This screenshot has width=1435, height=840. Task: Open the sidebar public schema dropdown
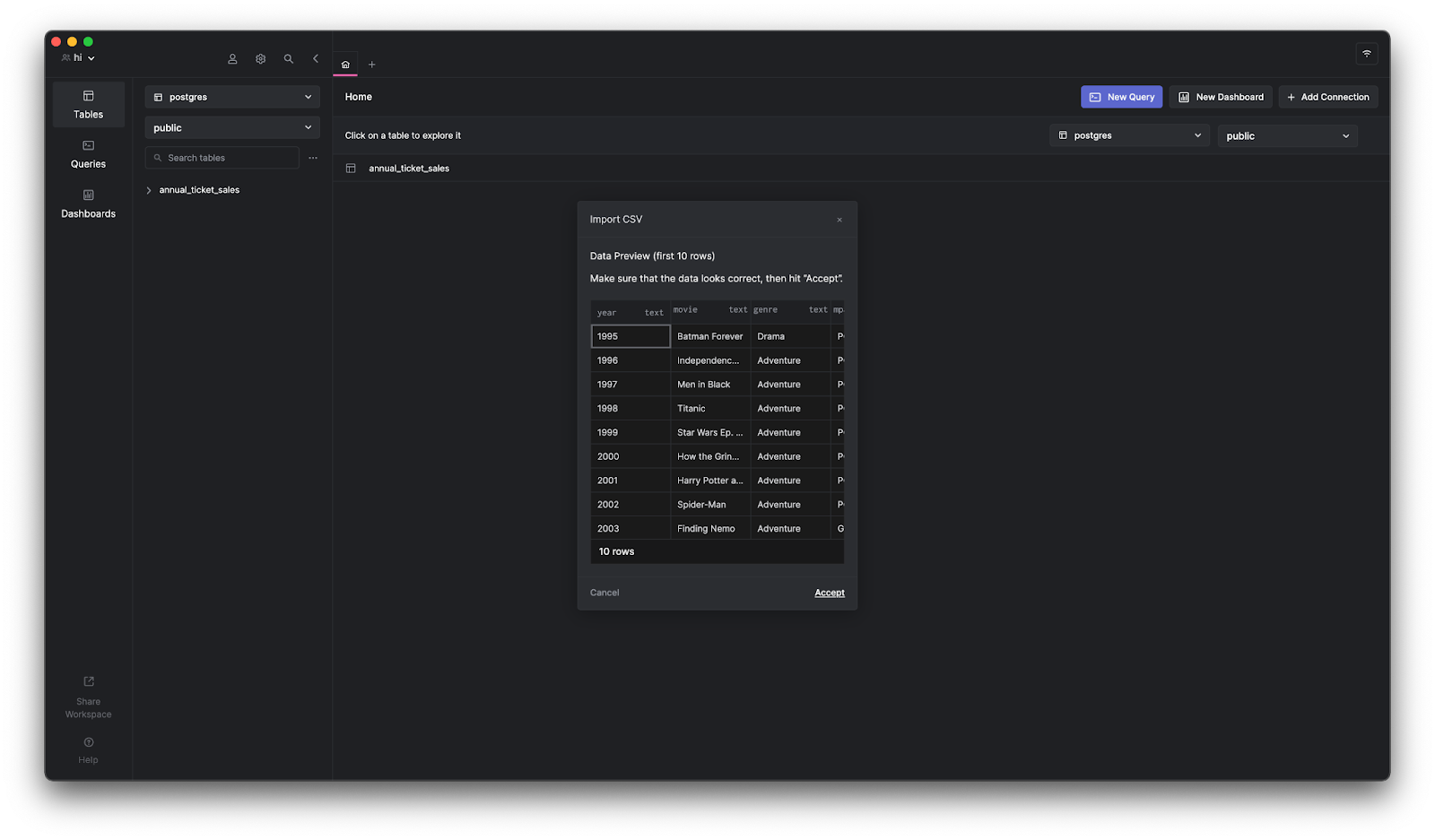point(232,128)
